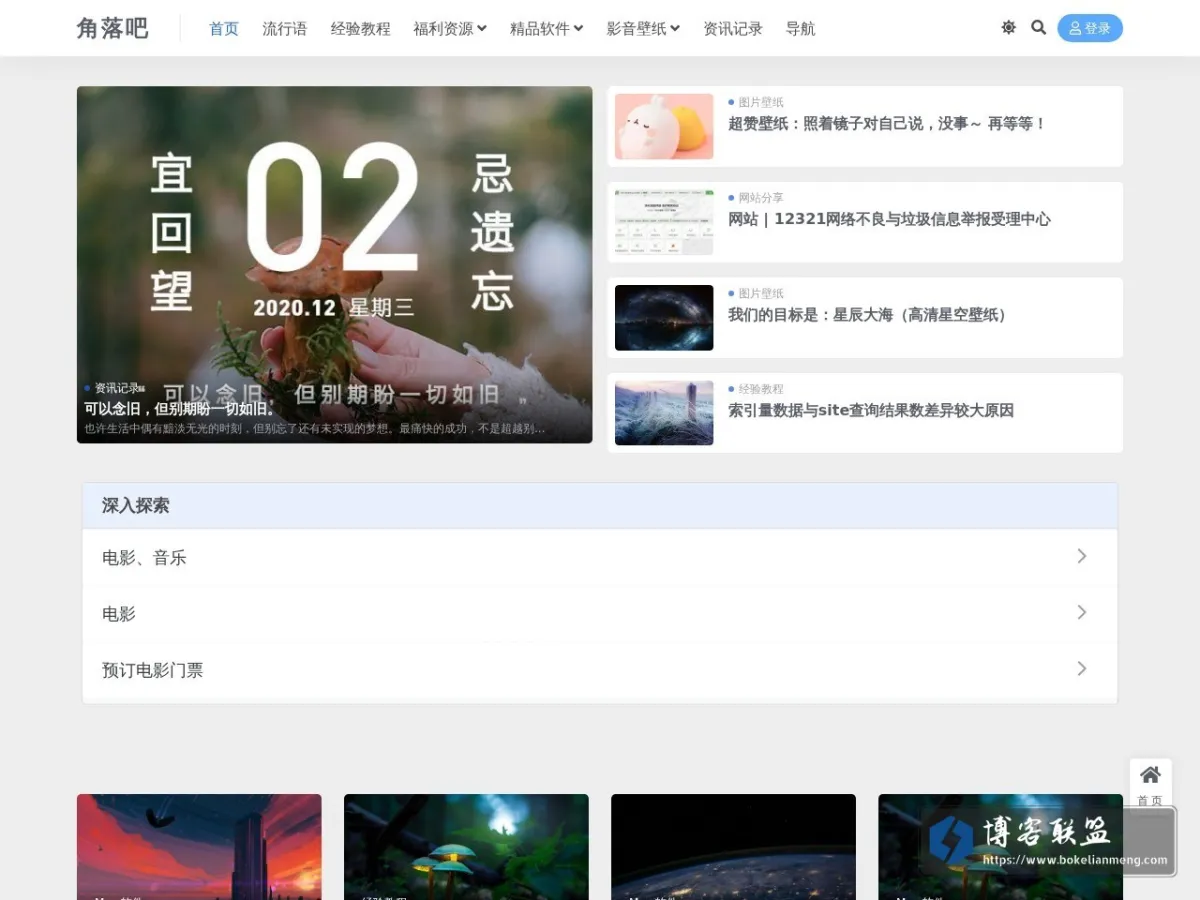This screenshot has height=900, width=1200.
Task: Open article 网站 | 12321网络不良与垃圾信息举报受理中心
Action: point(889,219)
